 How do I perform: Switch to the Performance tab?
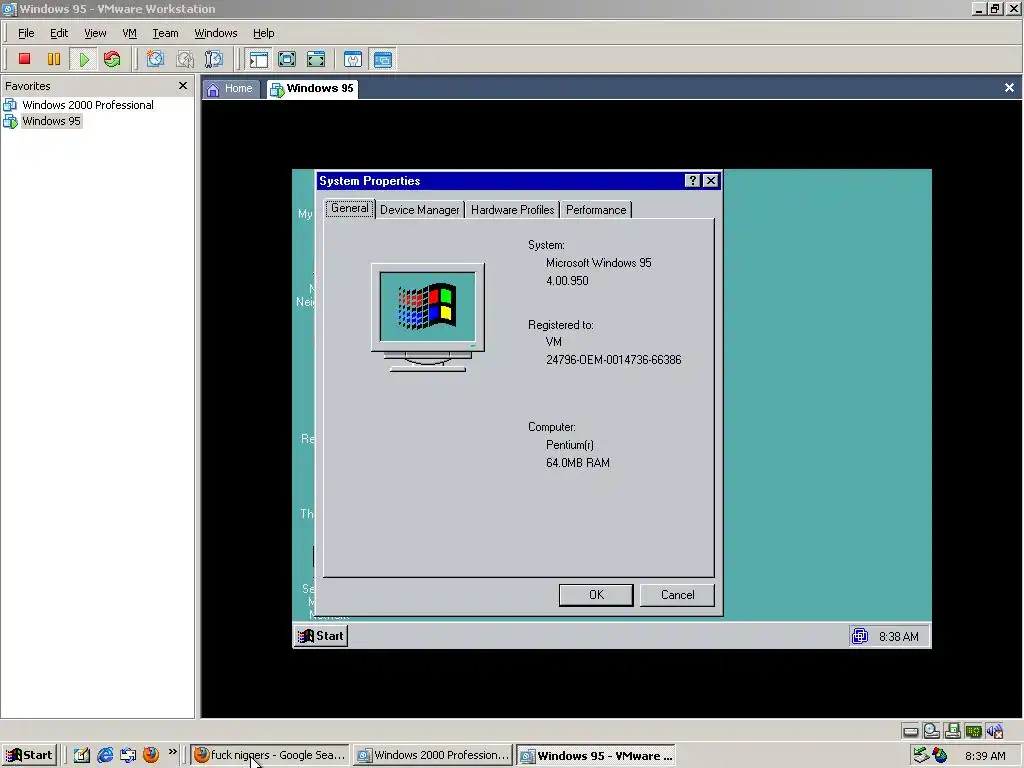596,210
